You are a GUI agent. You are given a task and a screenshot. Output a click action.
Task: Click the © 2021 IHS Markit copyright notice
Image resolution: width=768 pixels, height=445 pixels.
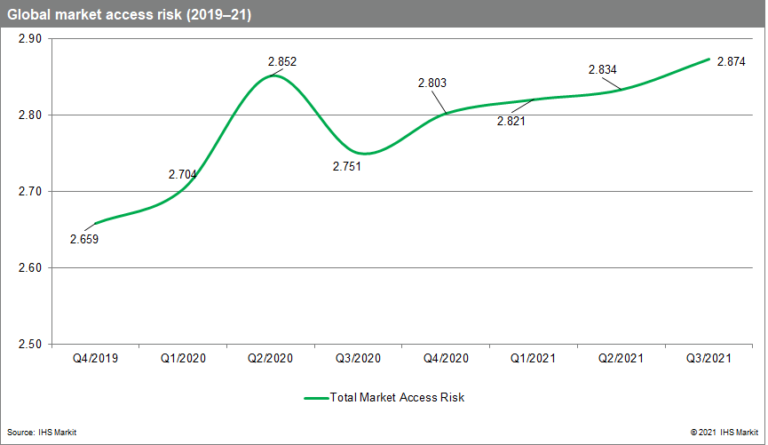pyautogui.click(x=725, y=432)
